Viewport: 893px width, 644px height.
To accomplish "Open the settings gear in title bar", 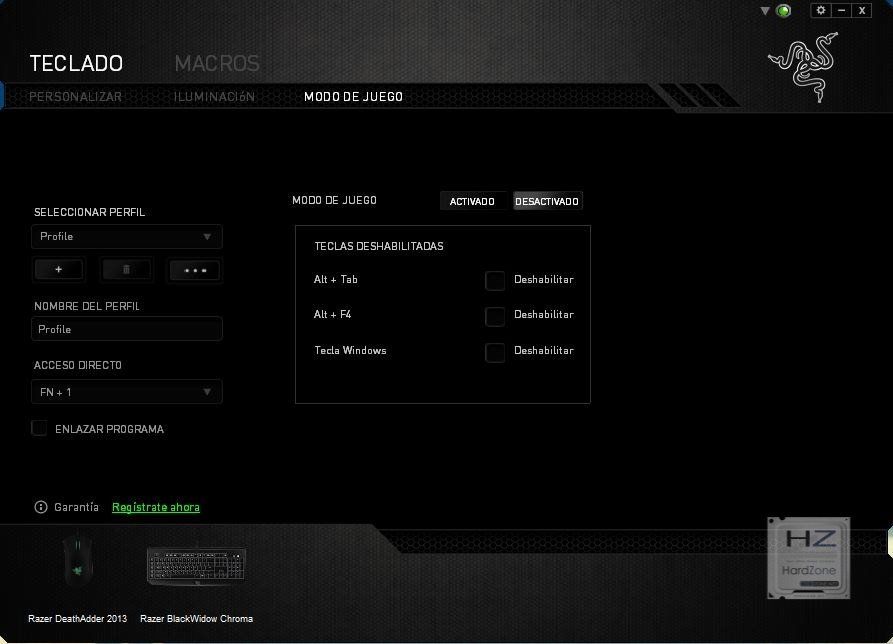I will 821,10.
